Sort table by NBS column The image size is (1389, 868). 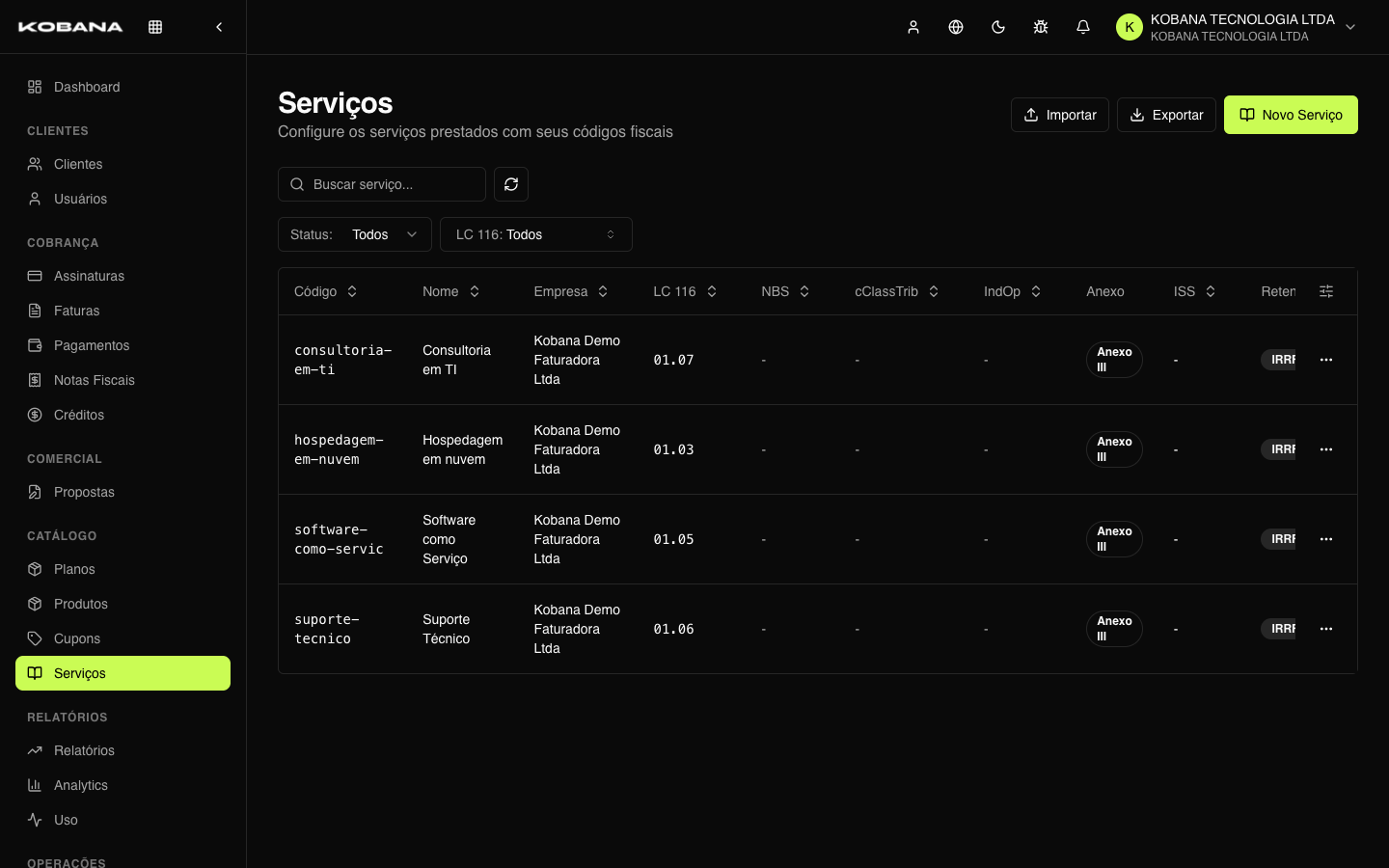[785, 291]
